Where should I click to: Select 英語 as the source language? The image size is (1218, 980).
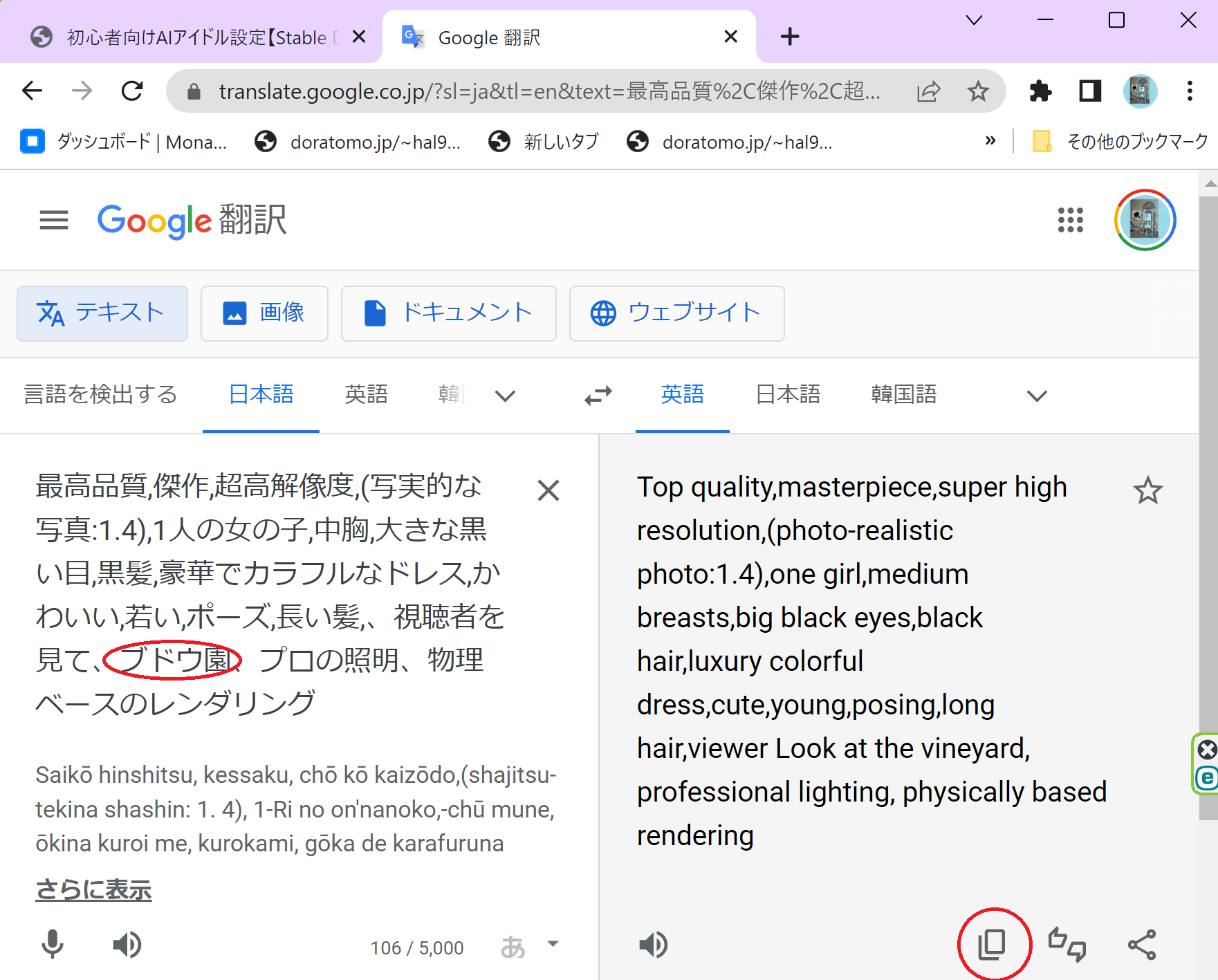367,395
